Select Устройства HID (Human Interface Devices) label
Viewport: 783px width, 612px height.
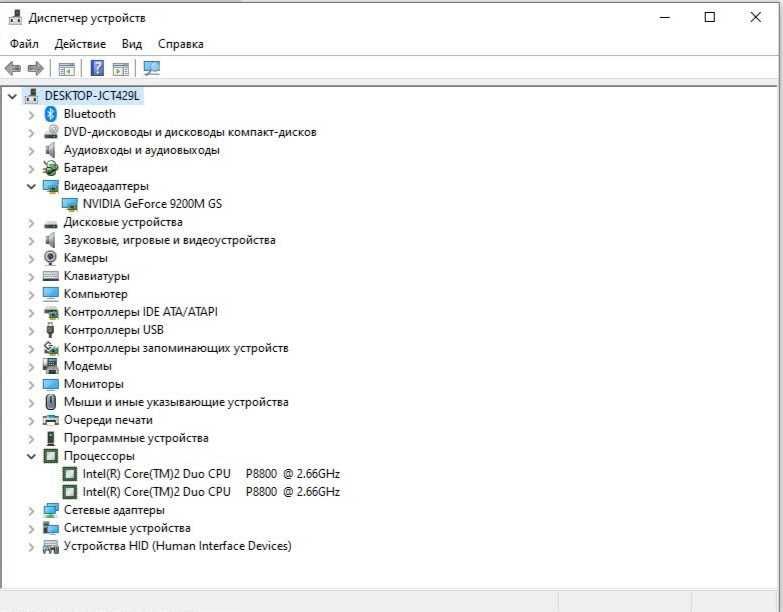[177, 546]
